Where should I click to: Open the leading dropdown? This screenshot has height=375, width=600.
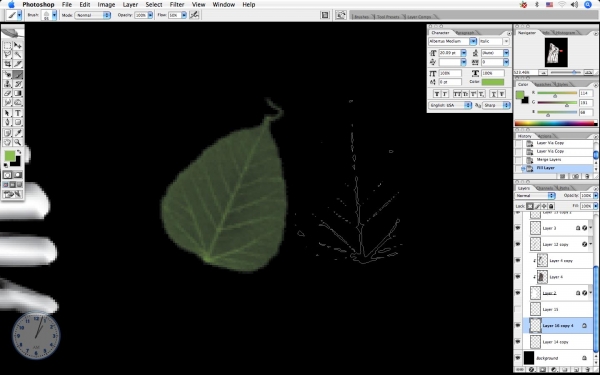(506, 53)
